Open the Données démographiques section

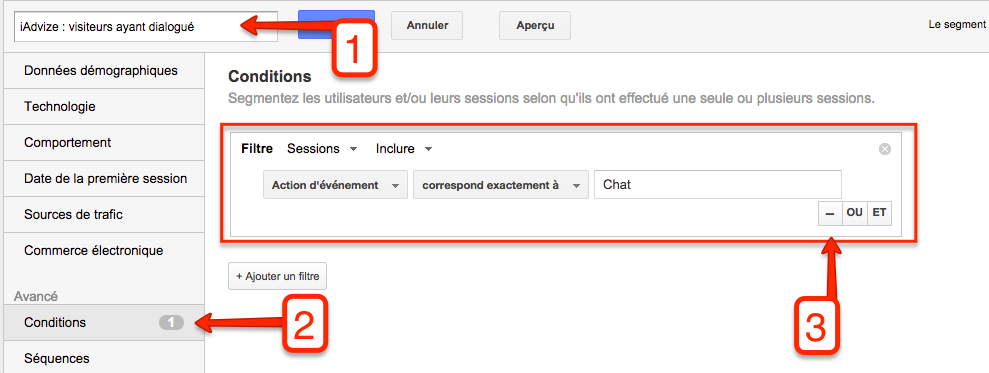click(x=102, y=71)
